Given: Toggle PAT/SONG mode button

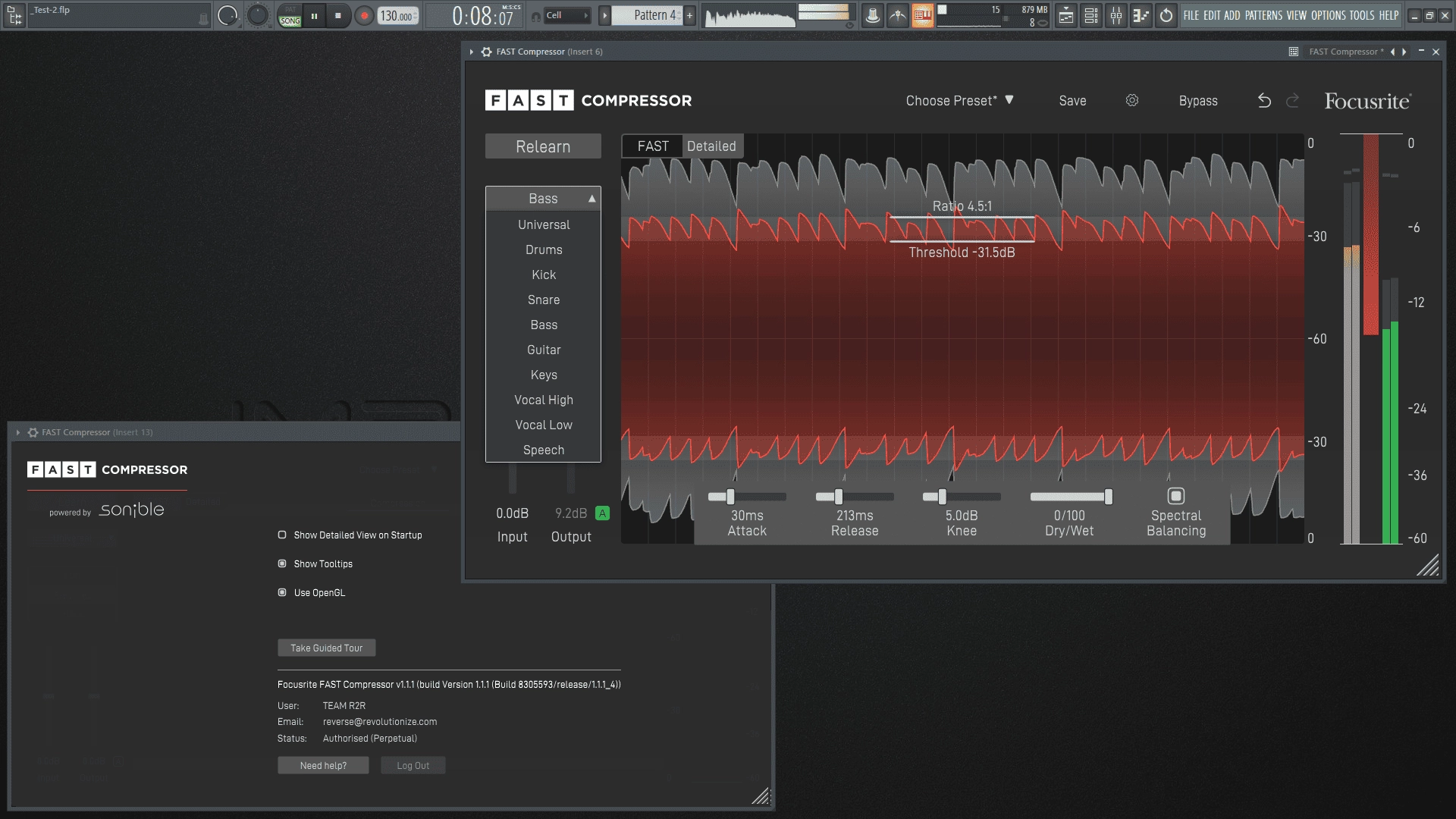Looking at the screenshot, I should pos(290,15).
